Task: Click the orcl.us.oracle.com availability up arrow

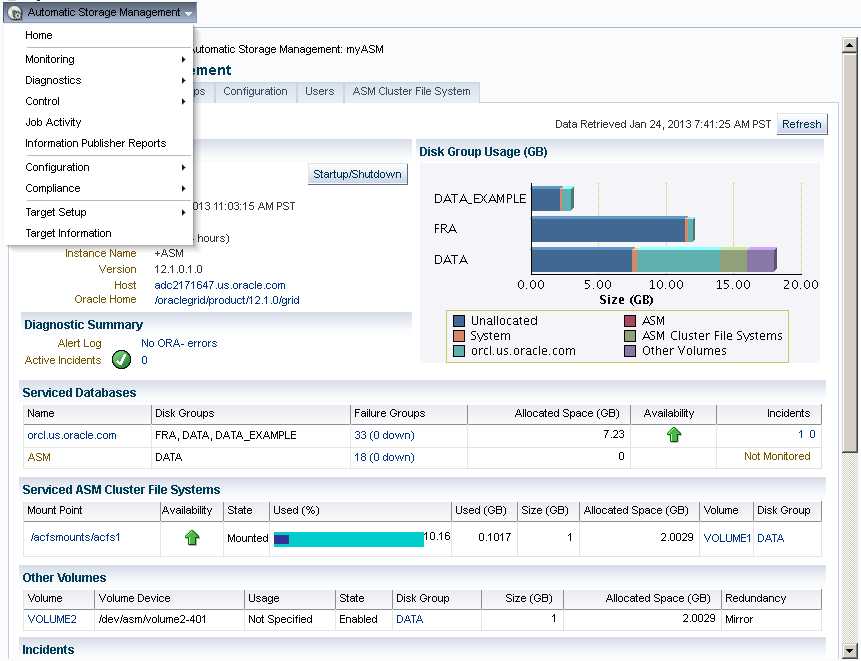Action: [674, 435]
